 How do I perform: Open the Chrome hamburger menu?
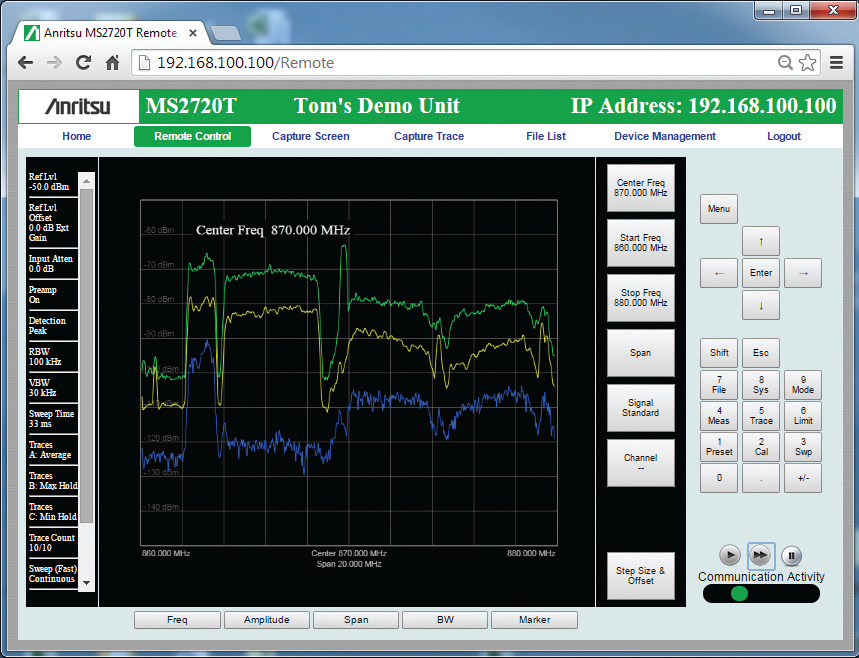pos(835,63)
